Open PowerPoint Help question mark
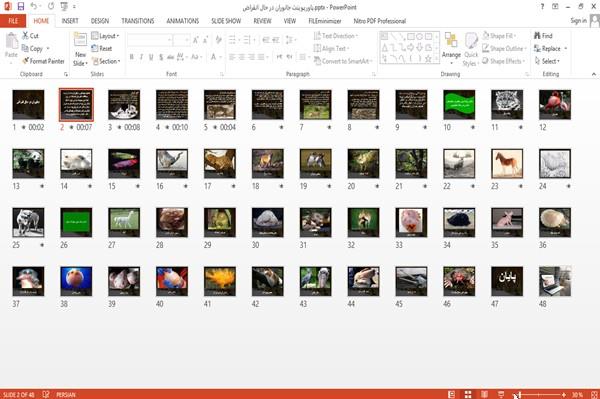The height and width of the screenshot is (399, 600). 542,7
